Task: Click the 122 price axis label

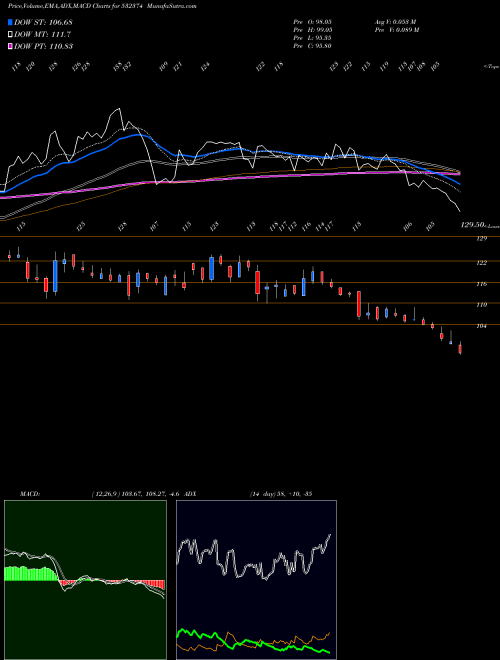Action: pos(481,263)
